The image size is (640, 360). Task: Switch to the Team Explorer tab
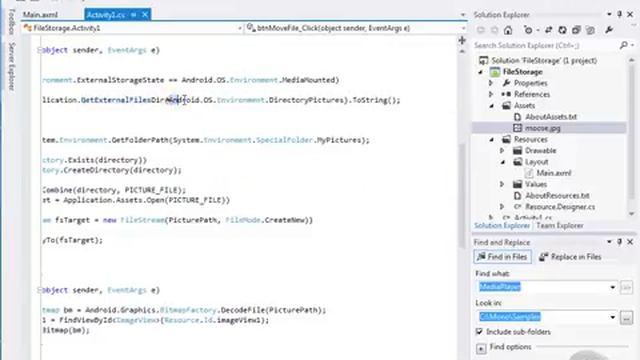click(x=560, y=226)
